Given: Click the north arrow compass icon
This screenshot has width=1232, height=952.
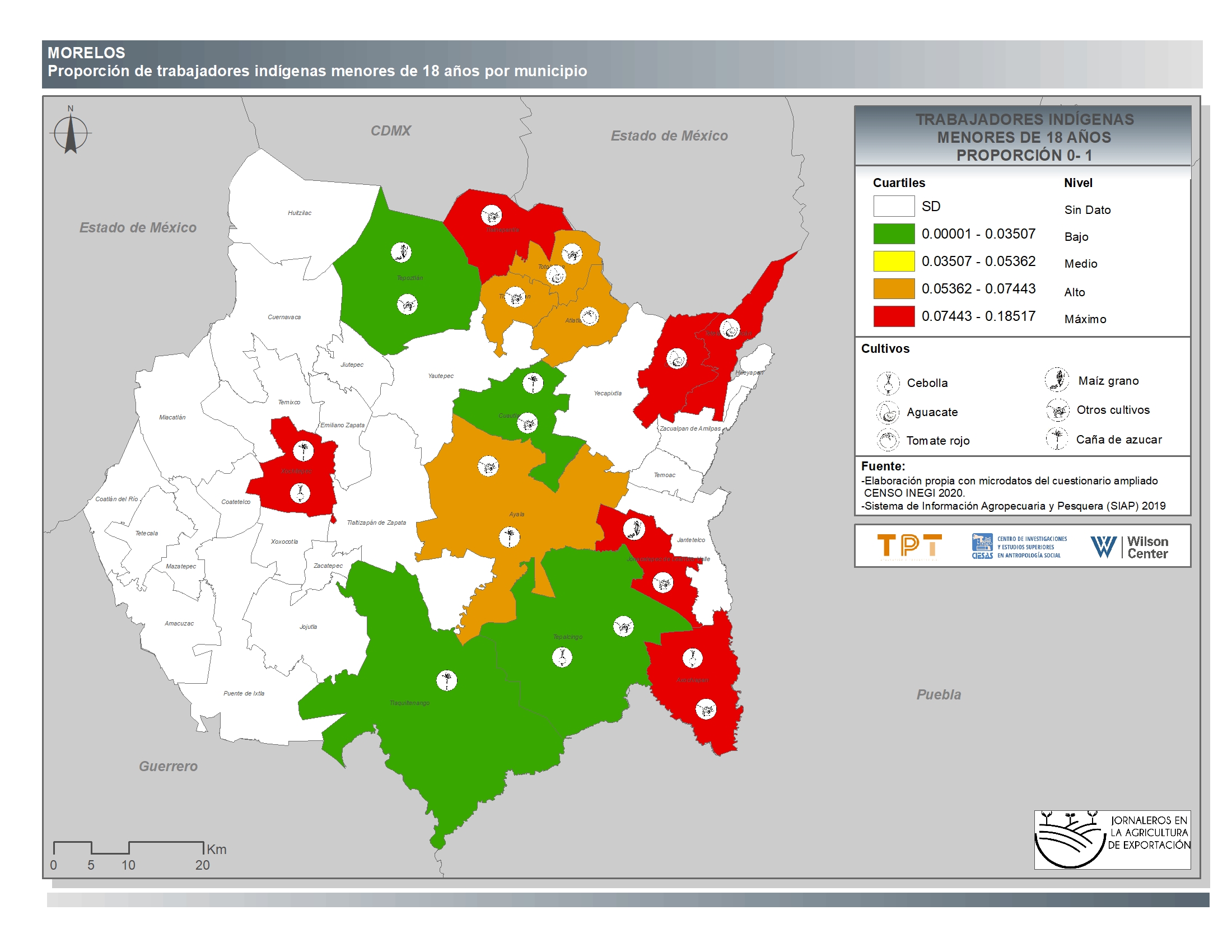Looking at the screenshot, I should [x=71, y=133].
